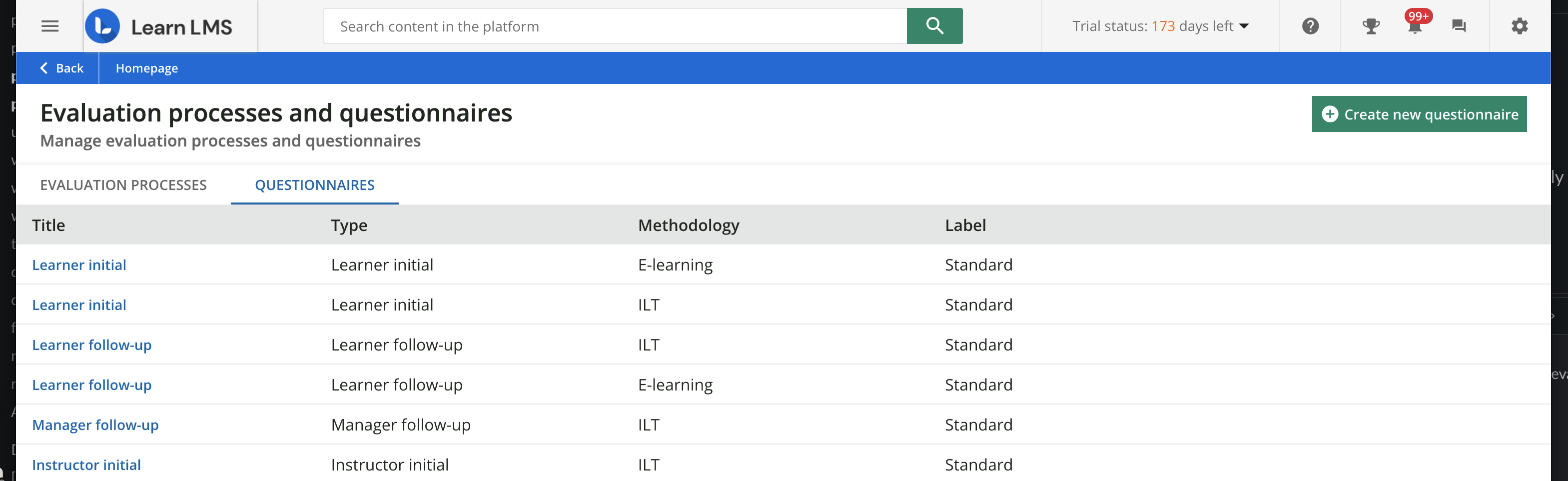This screenshot has height=481, width=1568.
Task: Click the Methodology column header
Action: tap(689, 225)
